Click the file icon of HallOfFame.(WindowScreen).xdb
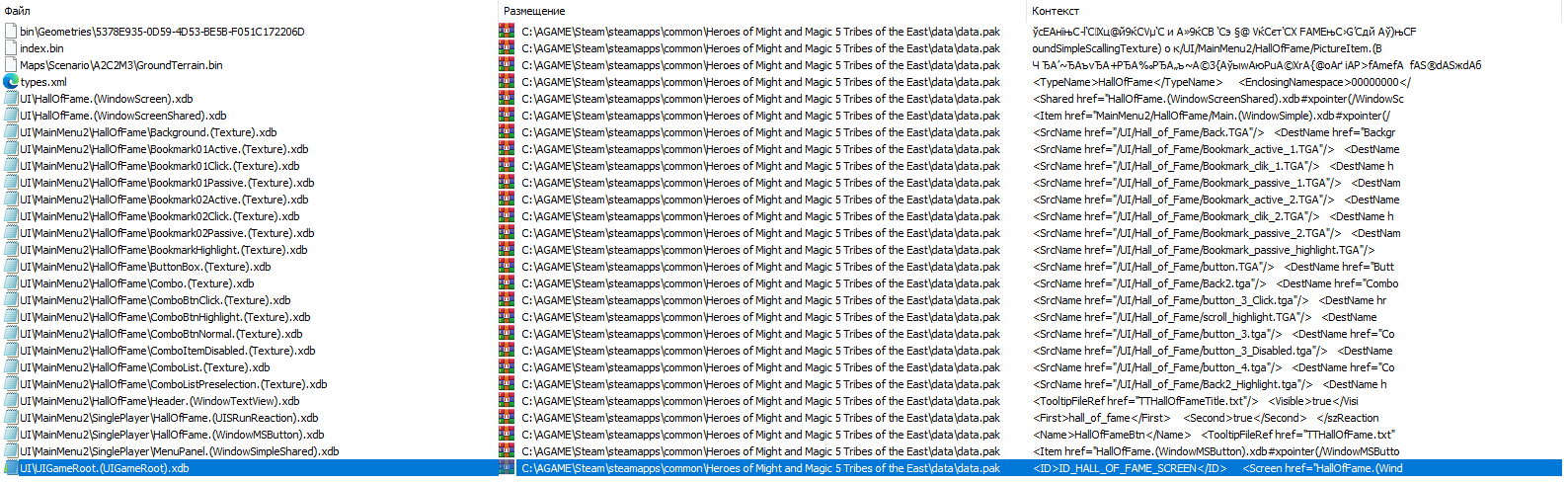The image size is (1568, 482). 11,99
